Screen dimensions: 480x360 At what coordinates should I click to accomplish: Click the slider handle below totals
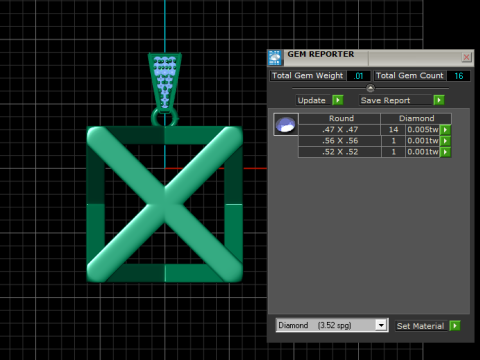(370, 88)
